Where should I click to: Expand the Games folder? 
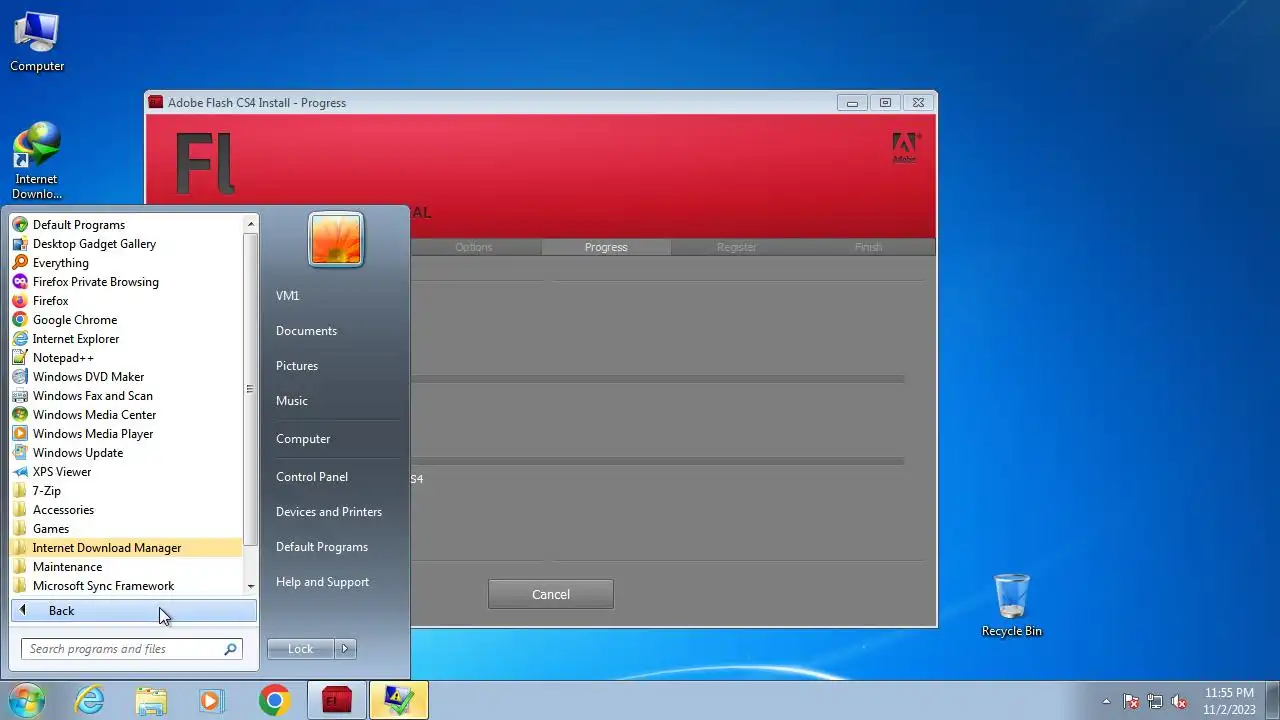point(126,529)
